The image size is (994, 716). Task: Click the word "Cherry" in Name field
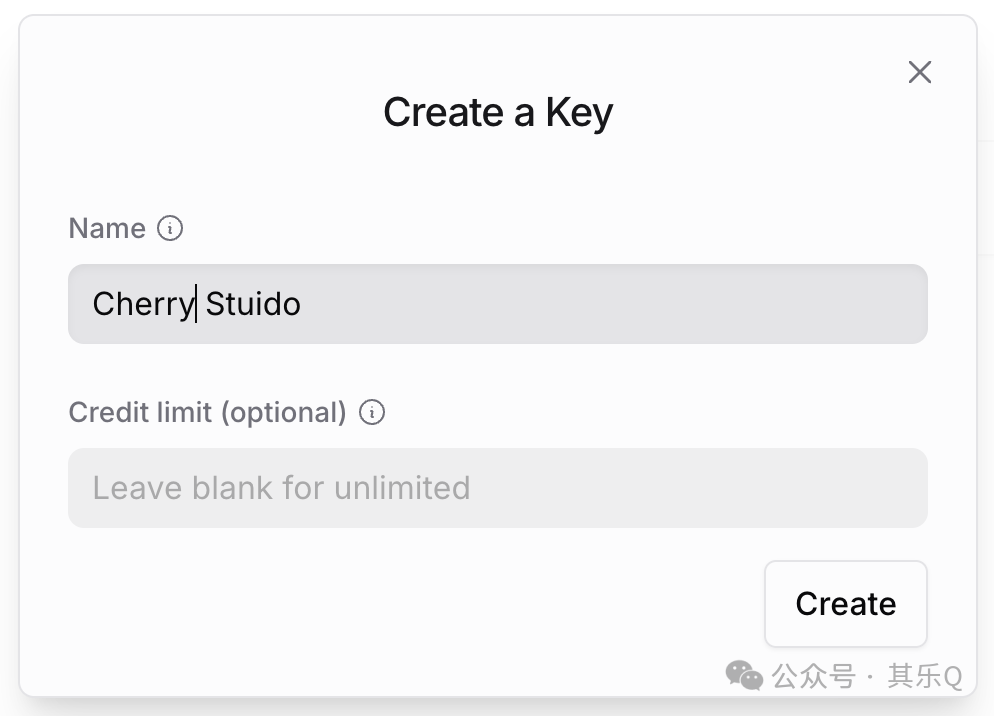(141, 304)
